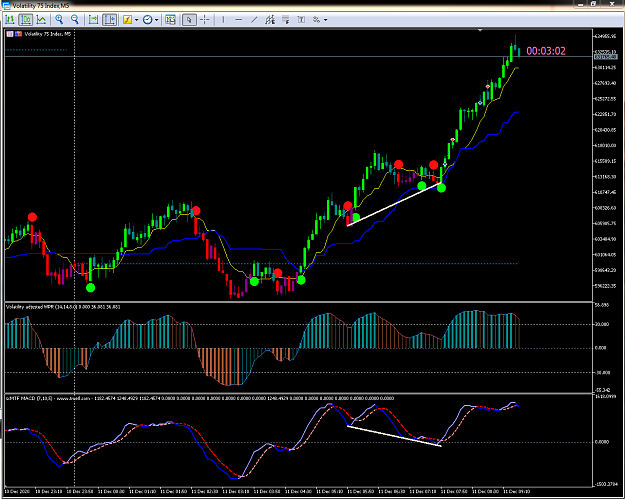
Task: Minimize the chart window
Action: pos(580,4)
